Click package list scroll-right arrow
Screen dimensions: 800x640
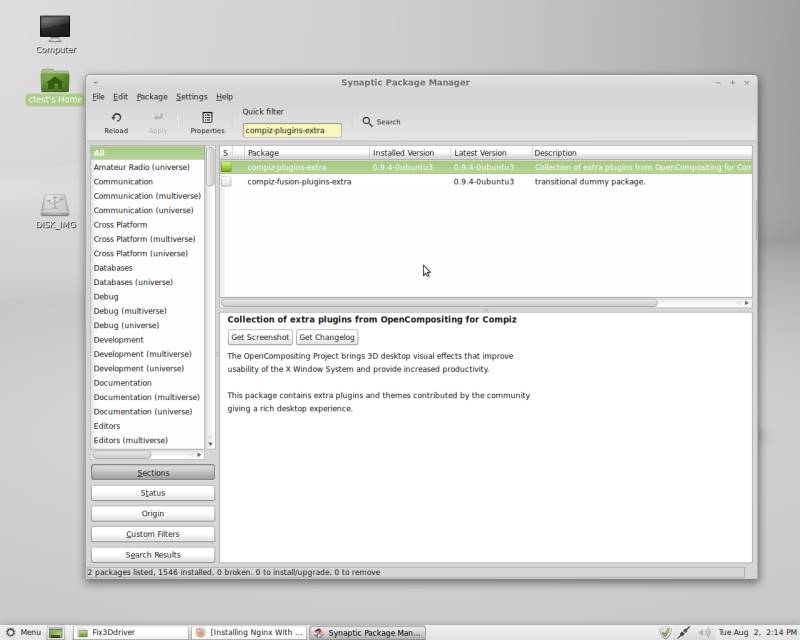point(746,303)
